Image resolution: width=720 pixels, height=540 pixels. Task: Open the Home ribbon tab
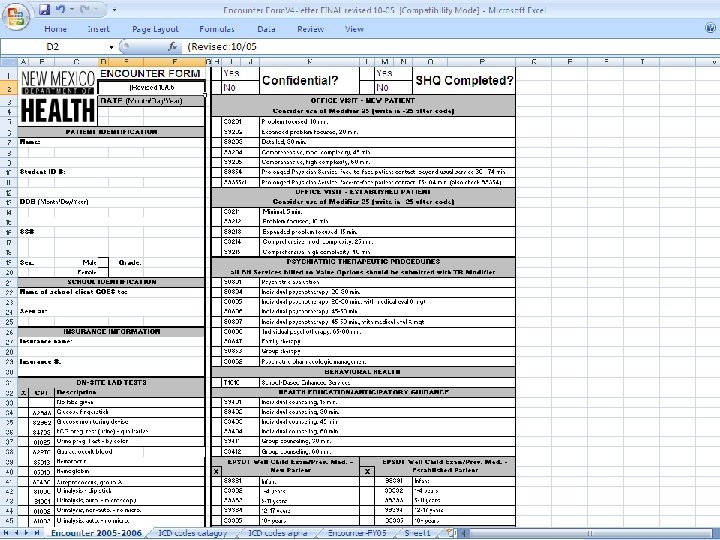[56, 29]
